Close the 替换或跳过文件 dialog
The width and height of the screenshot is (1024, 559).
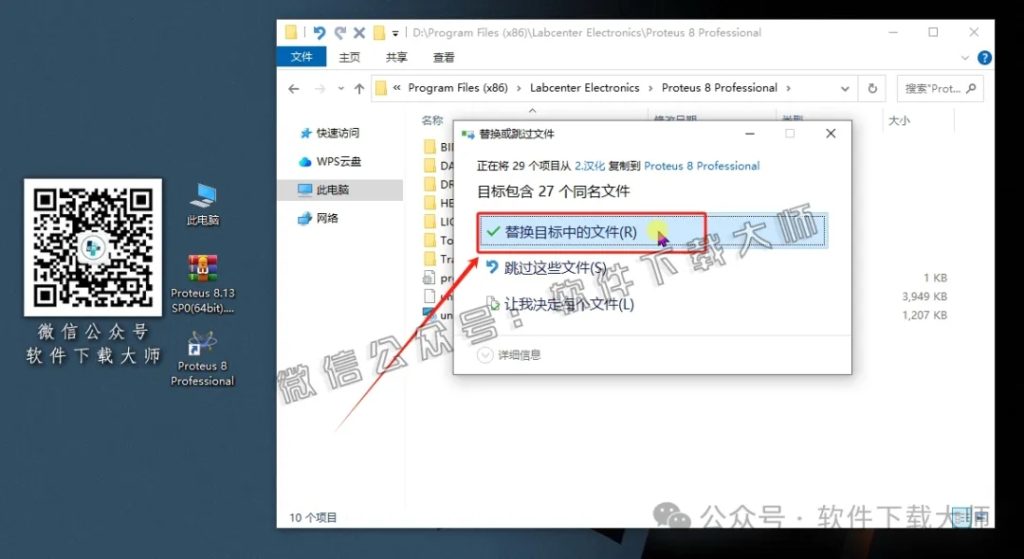point(831,133)
